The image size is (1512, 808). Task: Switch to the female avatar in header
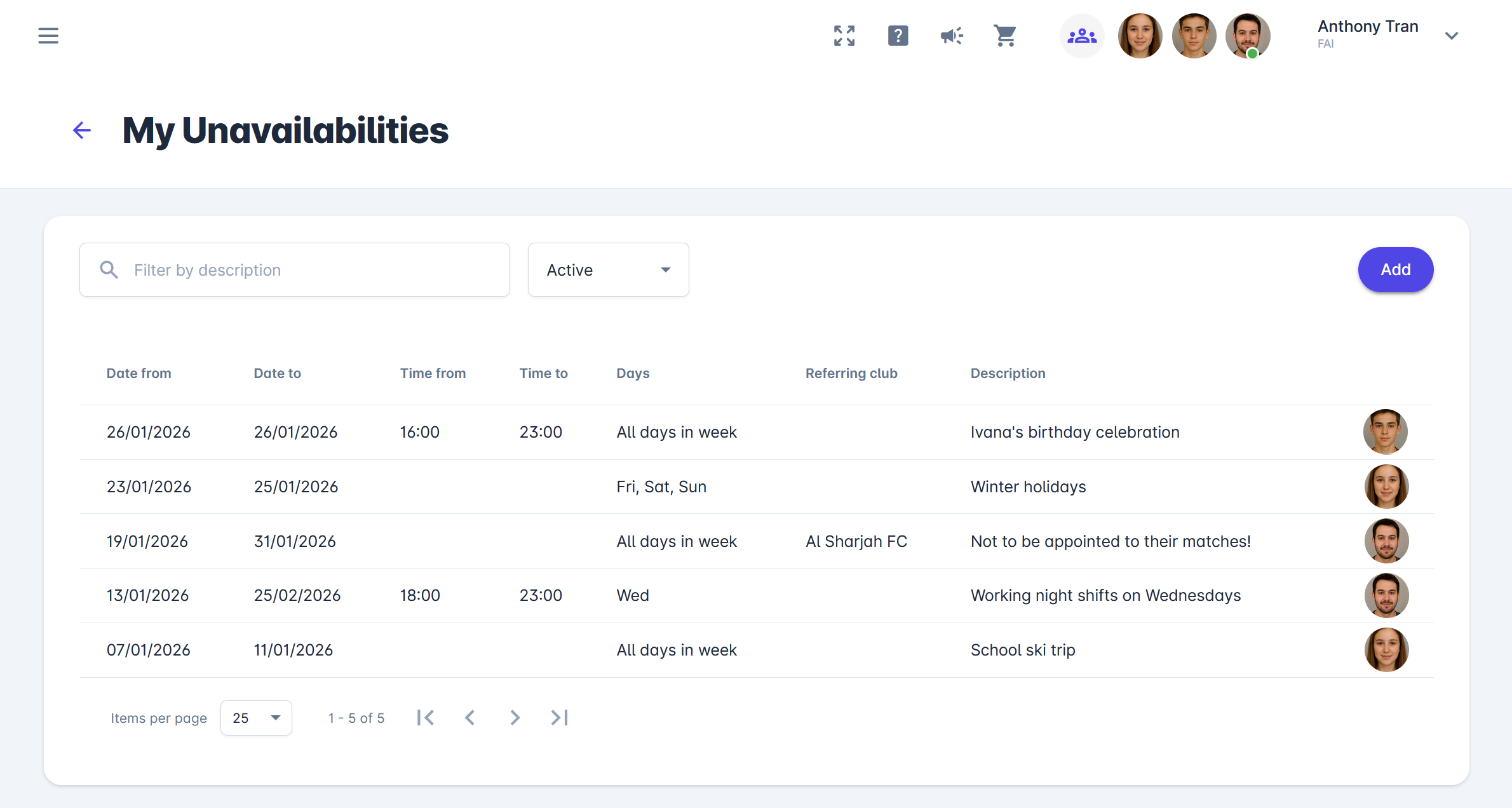pyautogui.click(x=1140, y=36)
